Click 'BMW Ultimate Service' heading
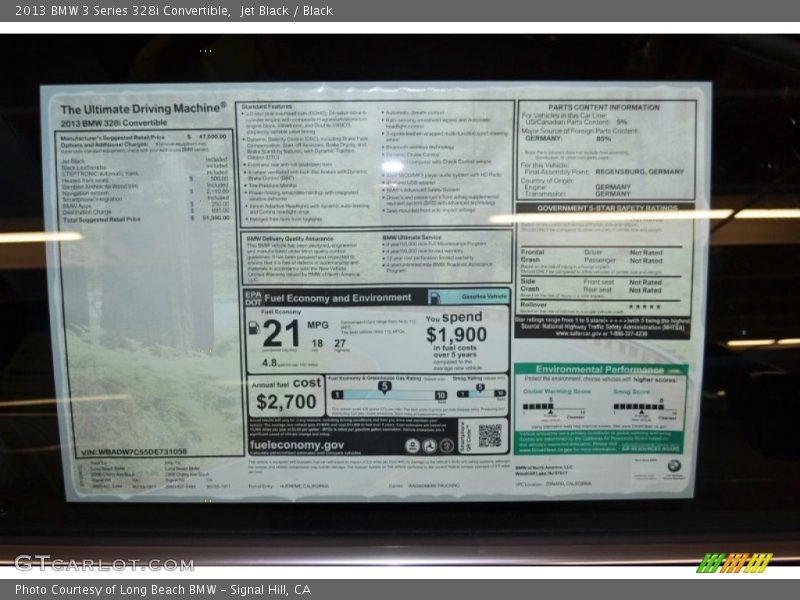 412,237
